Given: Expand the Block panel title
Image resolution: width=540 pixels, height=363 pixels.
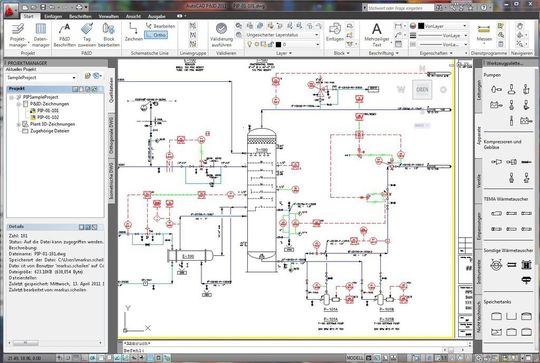Looking at the screenshot, I should [341, 53].
